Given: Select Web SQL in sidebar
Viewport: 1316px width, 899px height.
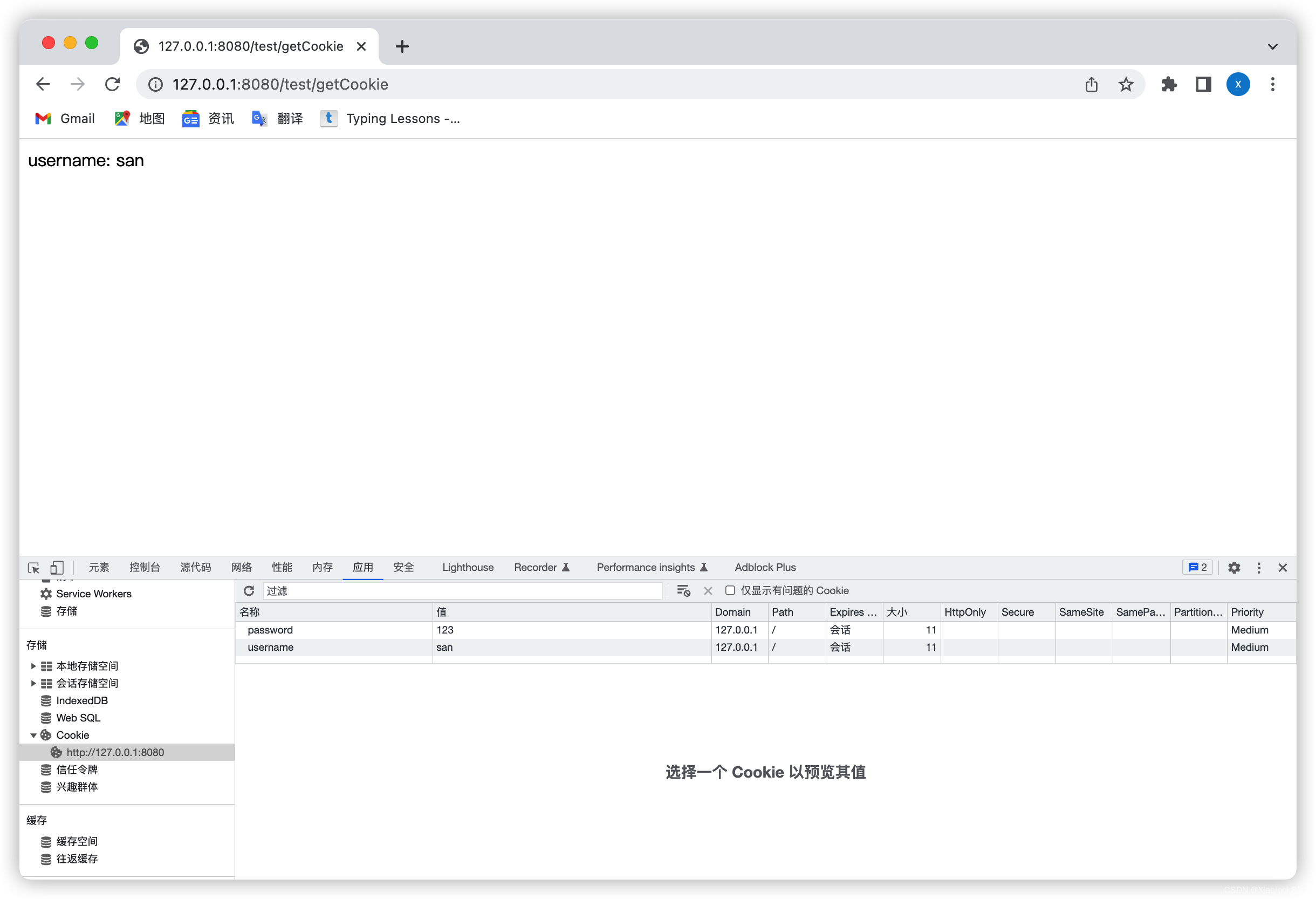Looking at the screenshot, I should tap(78, 718).
